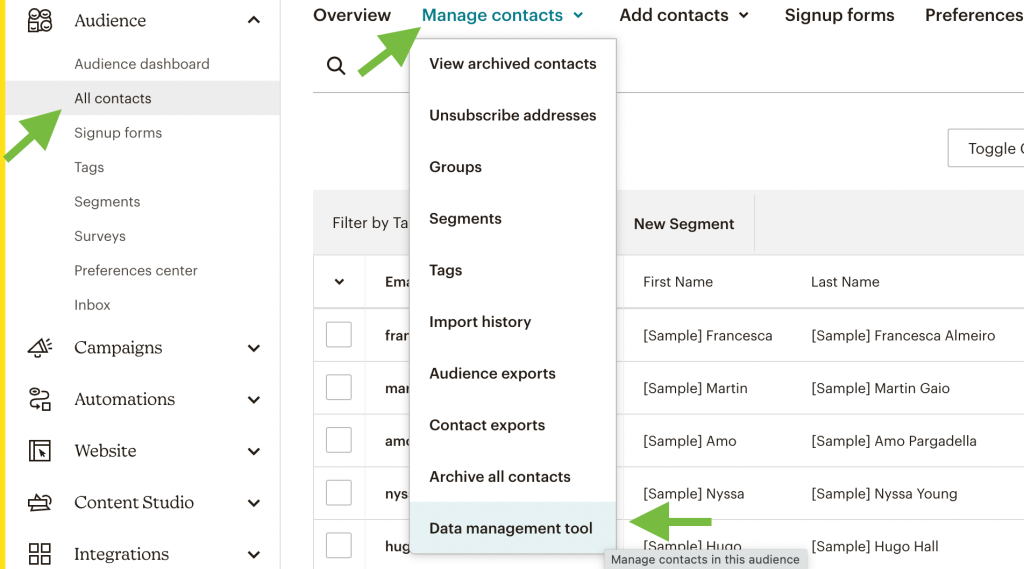Select the first contact row checkbox
Screen dimensions: 1024x569
pyautogui.click(x=339, y=335)
